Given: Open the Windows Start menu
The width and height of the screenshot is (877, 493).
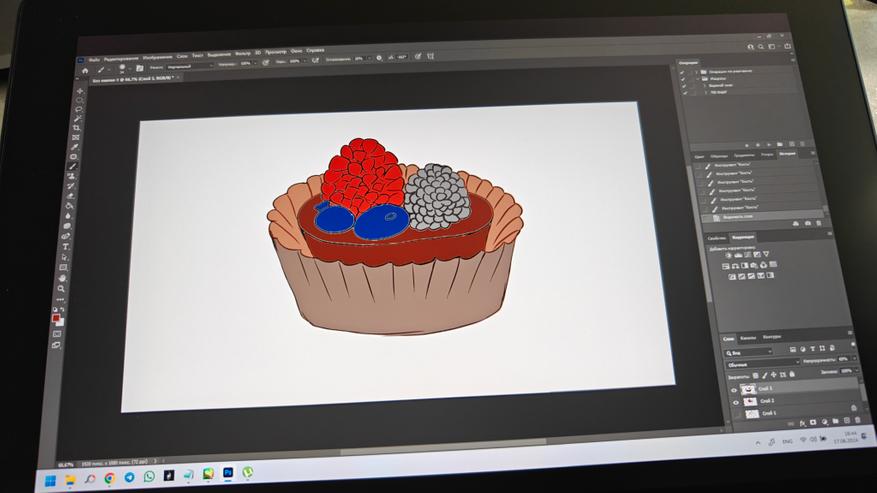Looking at the screenshot, I should tap(50, 481).
